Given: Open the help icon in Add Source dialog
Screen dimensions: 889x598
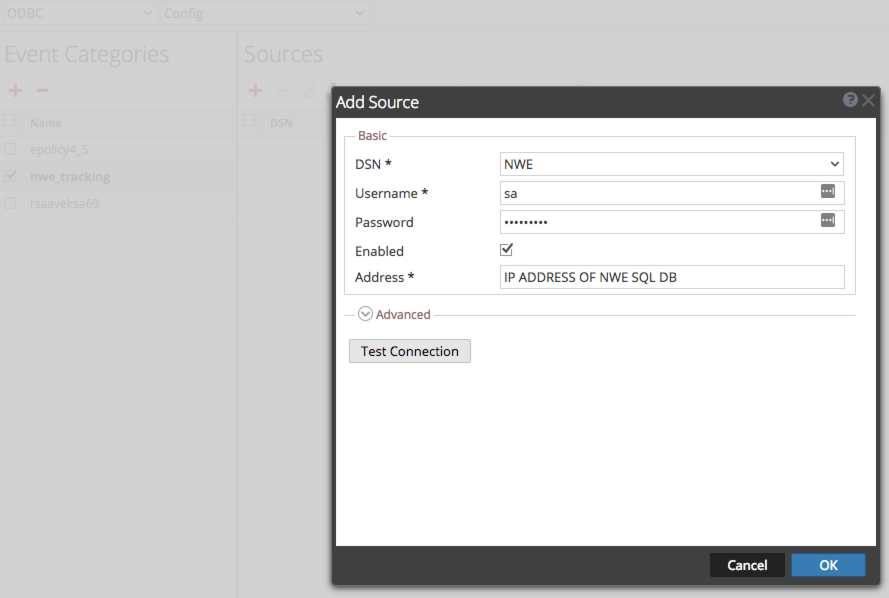Looking at the screenshot, I should (850, 100).
